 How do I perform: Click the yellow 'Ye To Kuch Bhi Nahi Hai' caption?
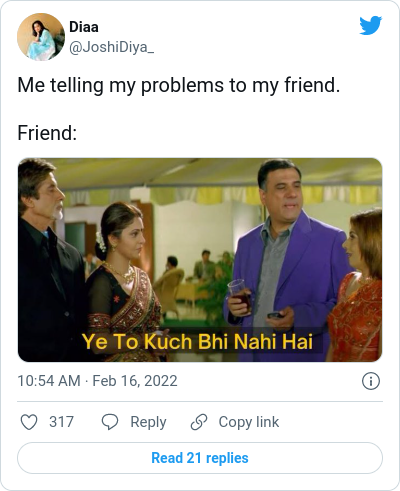click(197, 342)
